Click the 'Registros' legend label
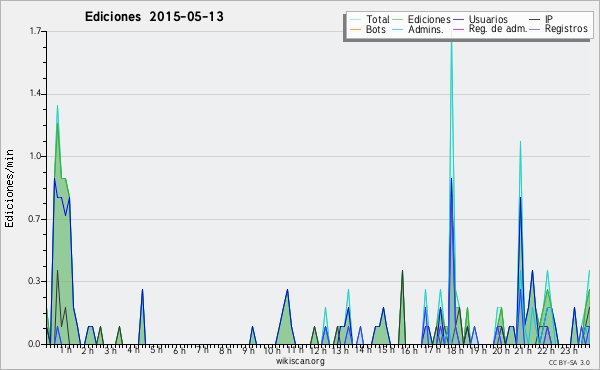 click(566, 29)
